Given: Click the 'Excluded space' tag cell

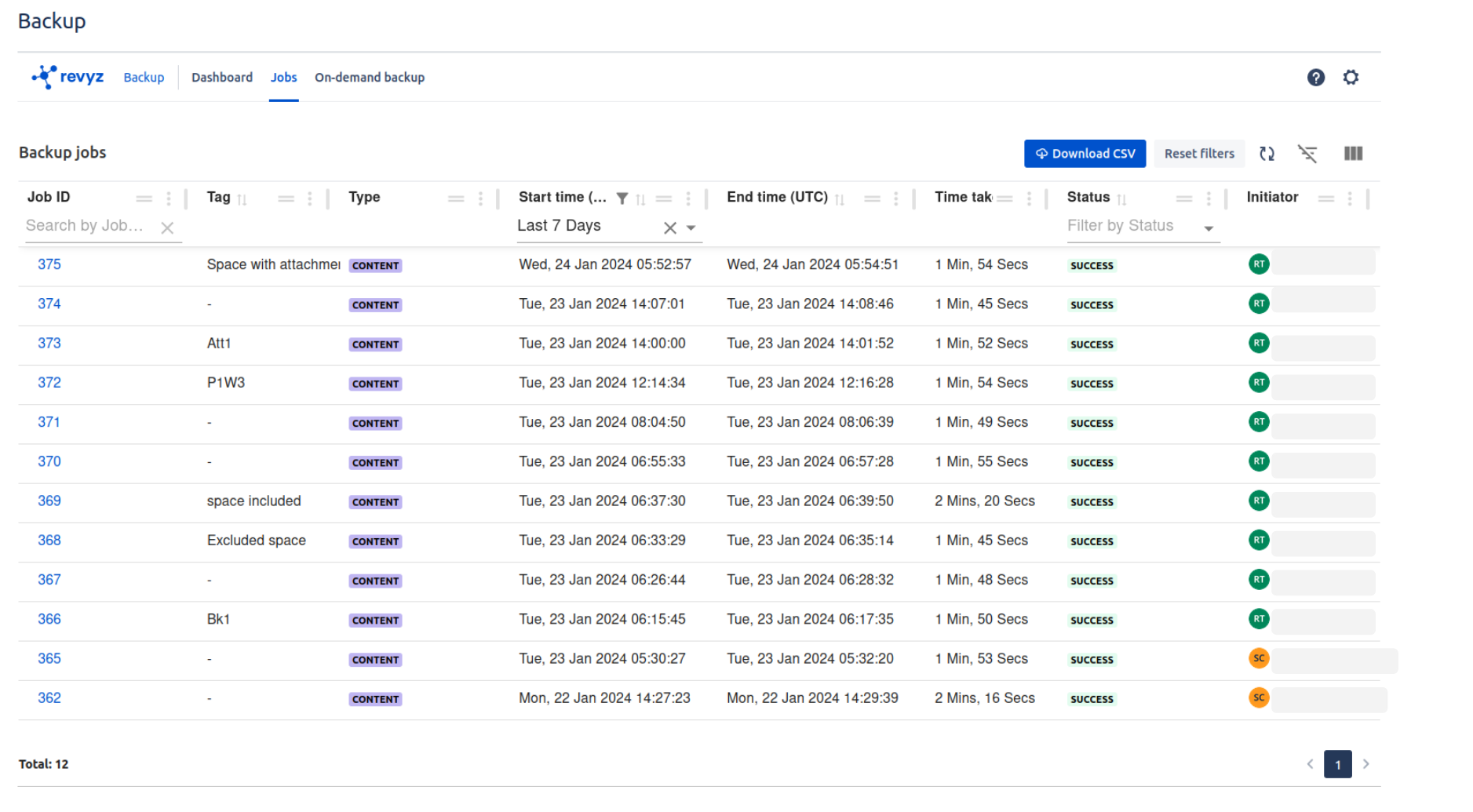Looking at the screenshot, I should [256, 540].
